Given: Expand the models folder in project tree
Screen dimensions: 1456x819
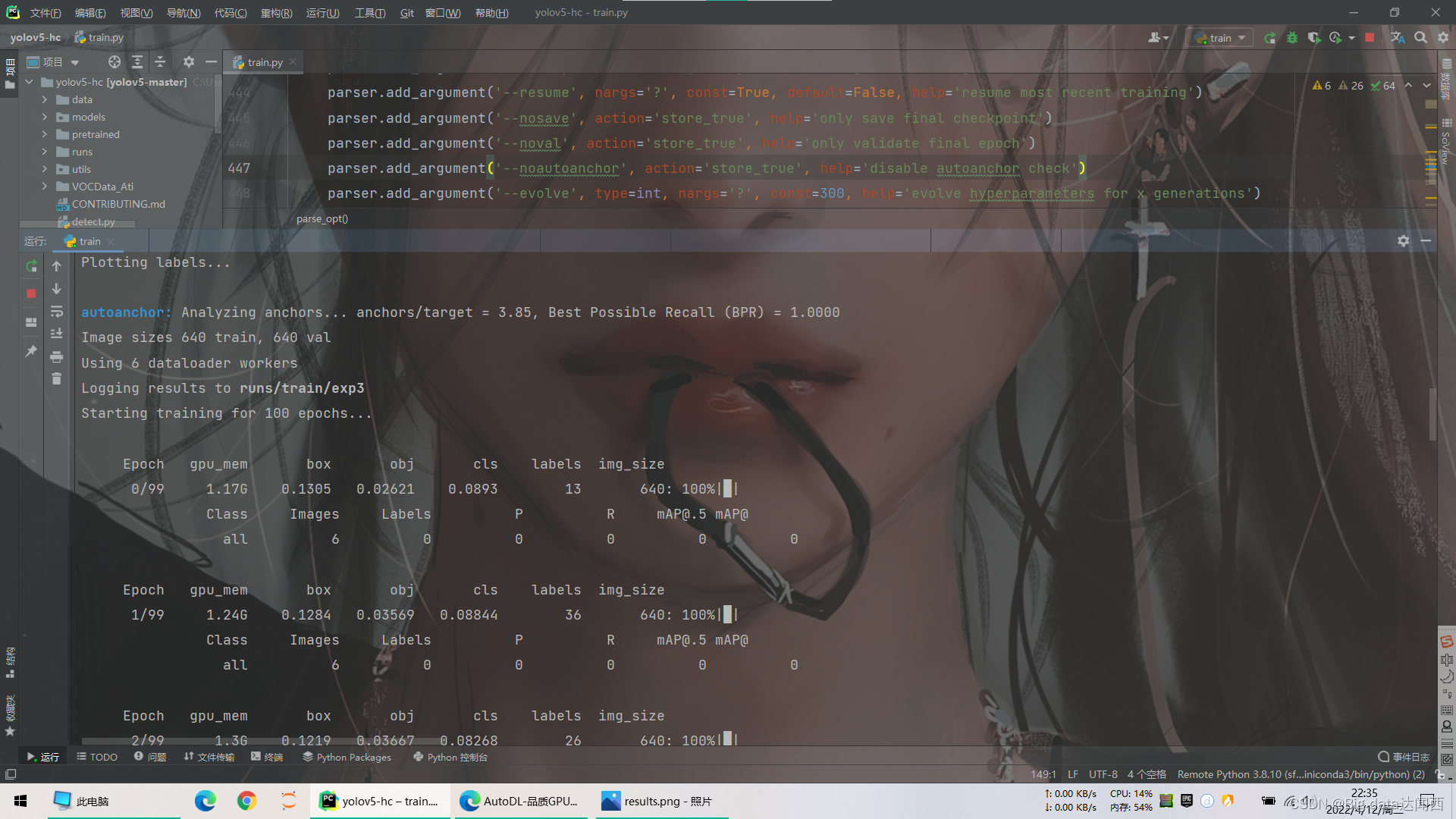Looking at the screenshot, I should [45, 117].
